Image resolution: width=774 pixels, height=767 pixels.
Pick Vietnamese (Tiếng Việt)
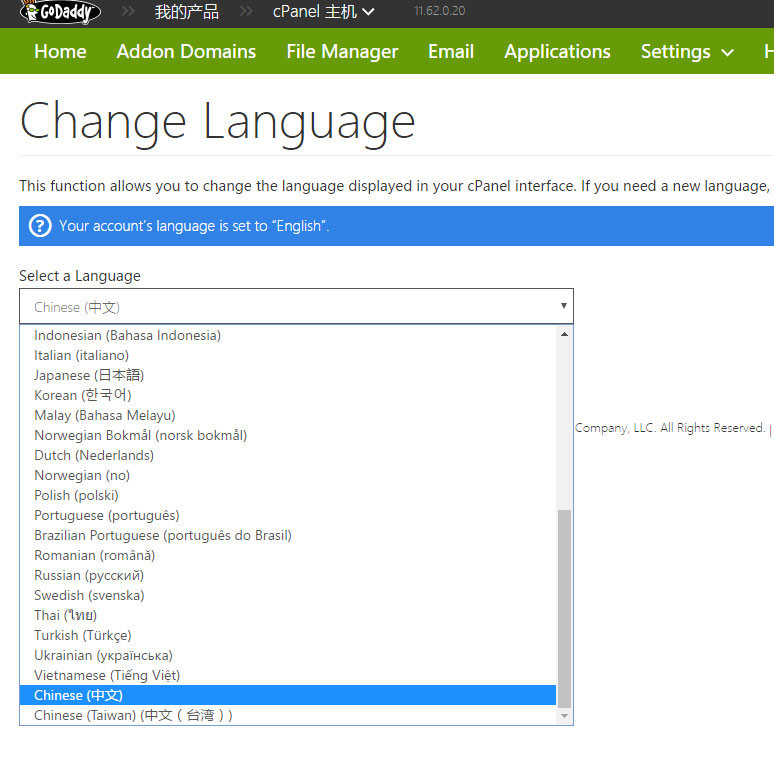[288, 675]
